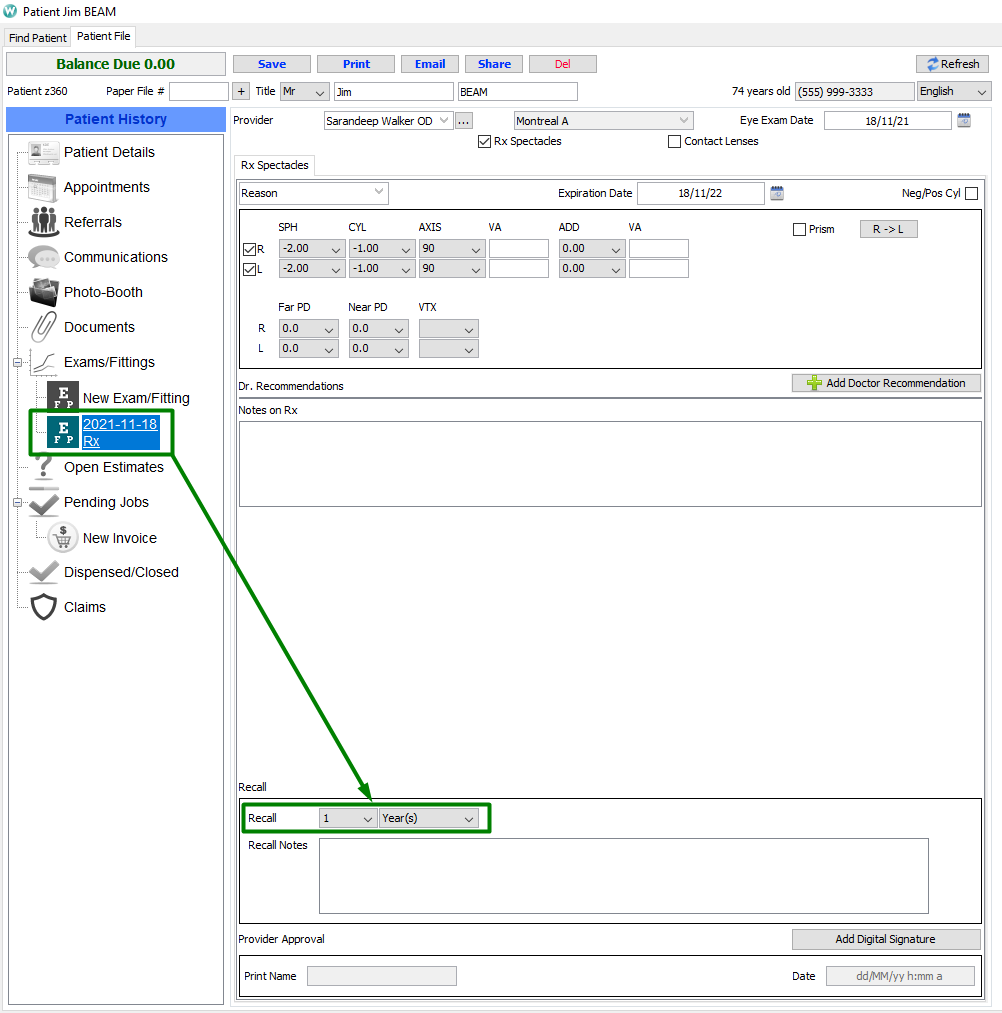The width and height of the screenshot is (1002, 1013).
Task: Click the Paper File # input field
Action: 199,92
